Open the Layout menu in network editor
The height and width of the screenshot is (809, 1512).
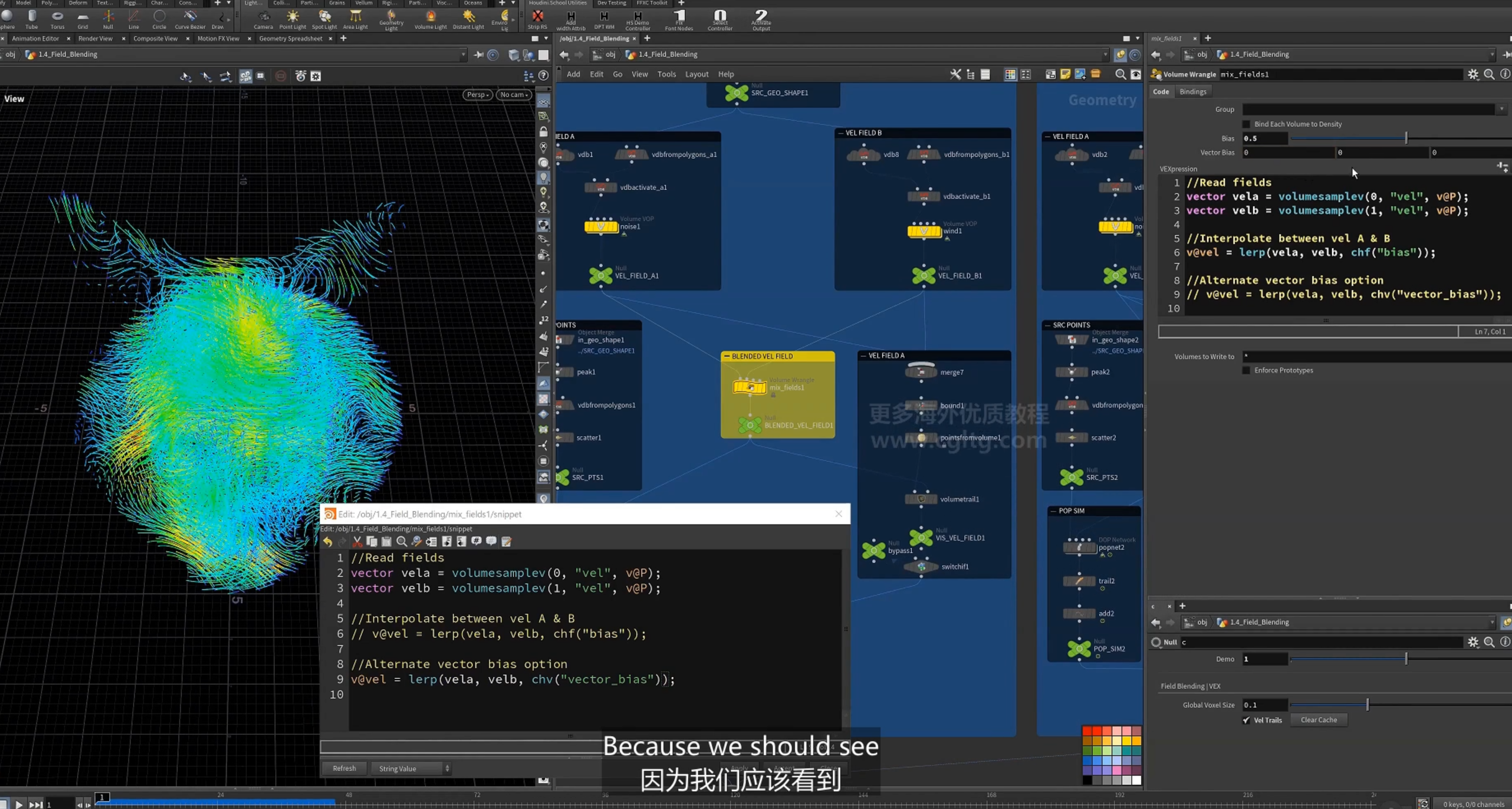(x=697, y=74)
